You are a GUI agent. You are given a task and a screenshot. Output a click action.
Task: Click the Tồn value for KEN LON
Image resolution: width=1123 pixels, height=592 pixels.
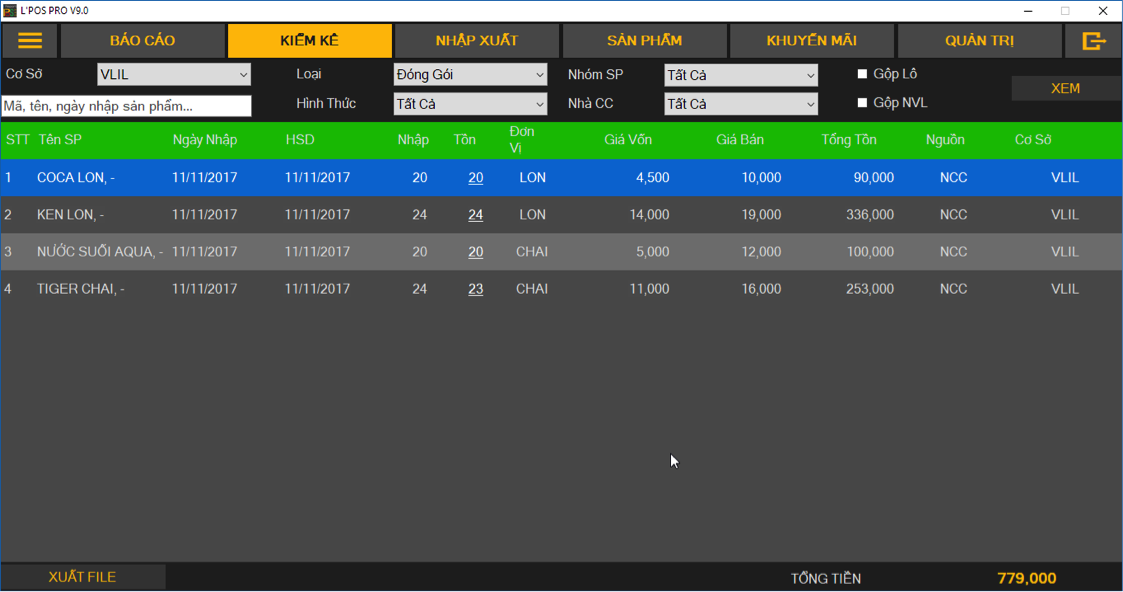click(x=475, y=215)
